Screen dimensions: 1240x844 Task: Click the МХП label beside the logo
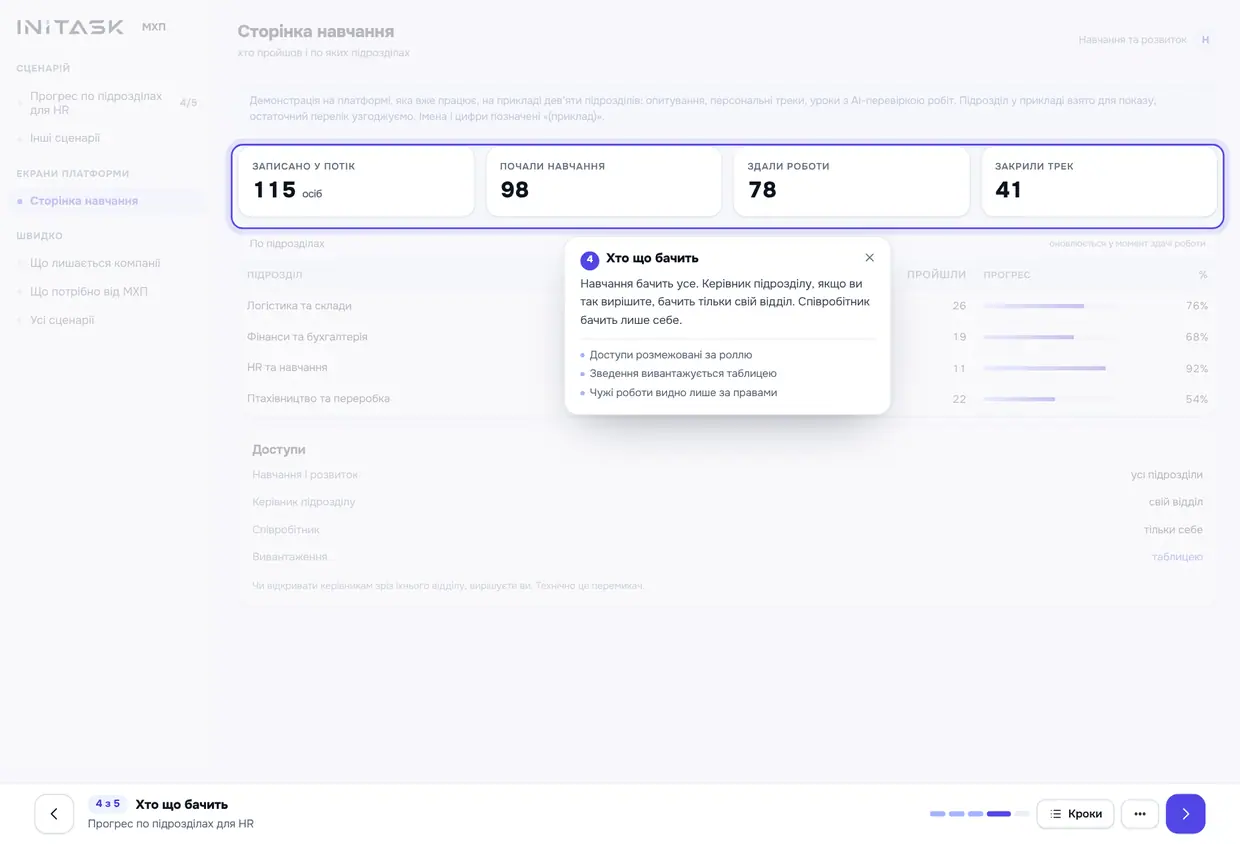point(154,27)
